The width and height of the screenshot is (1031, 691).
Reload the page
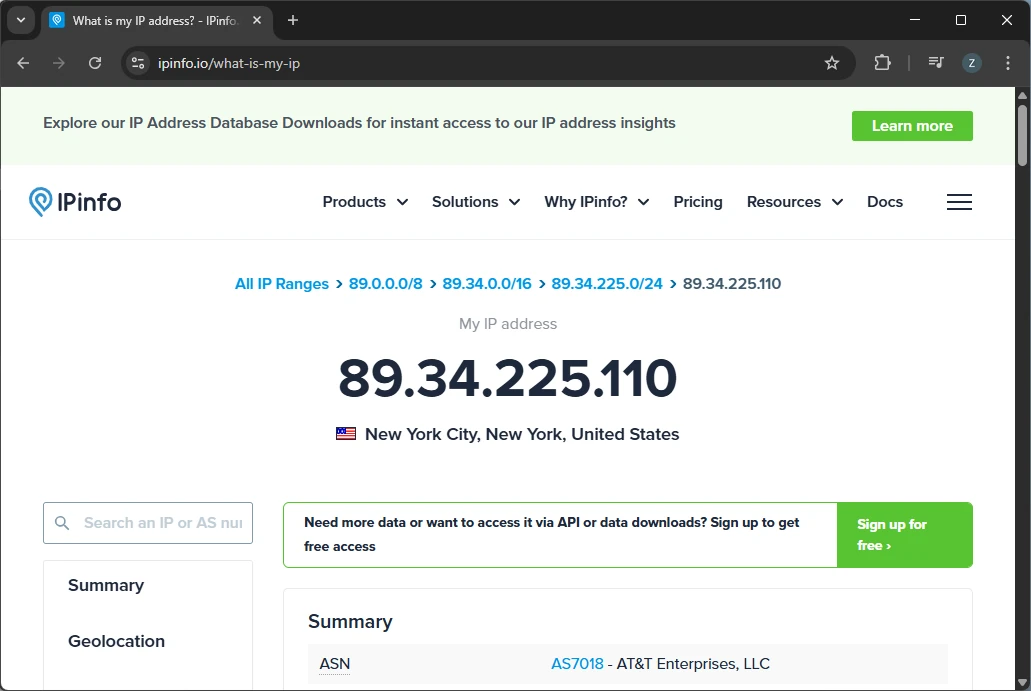click(x=95, y=63)
